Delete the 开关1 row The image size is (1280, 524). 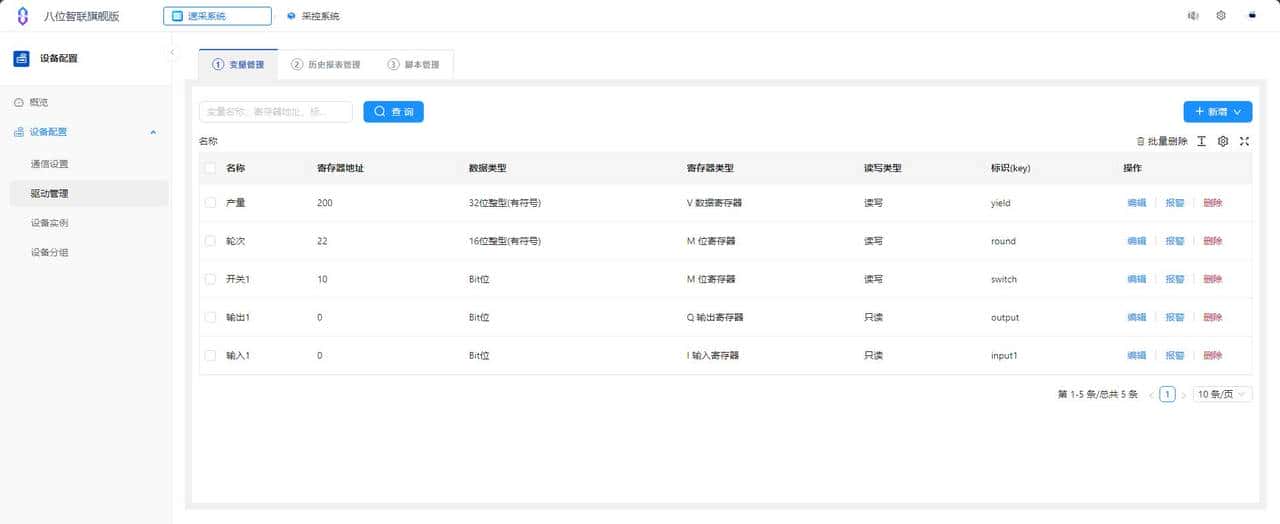pyautogui.click(x=1213, y=279)
